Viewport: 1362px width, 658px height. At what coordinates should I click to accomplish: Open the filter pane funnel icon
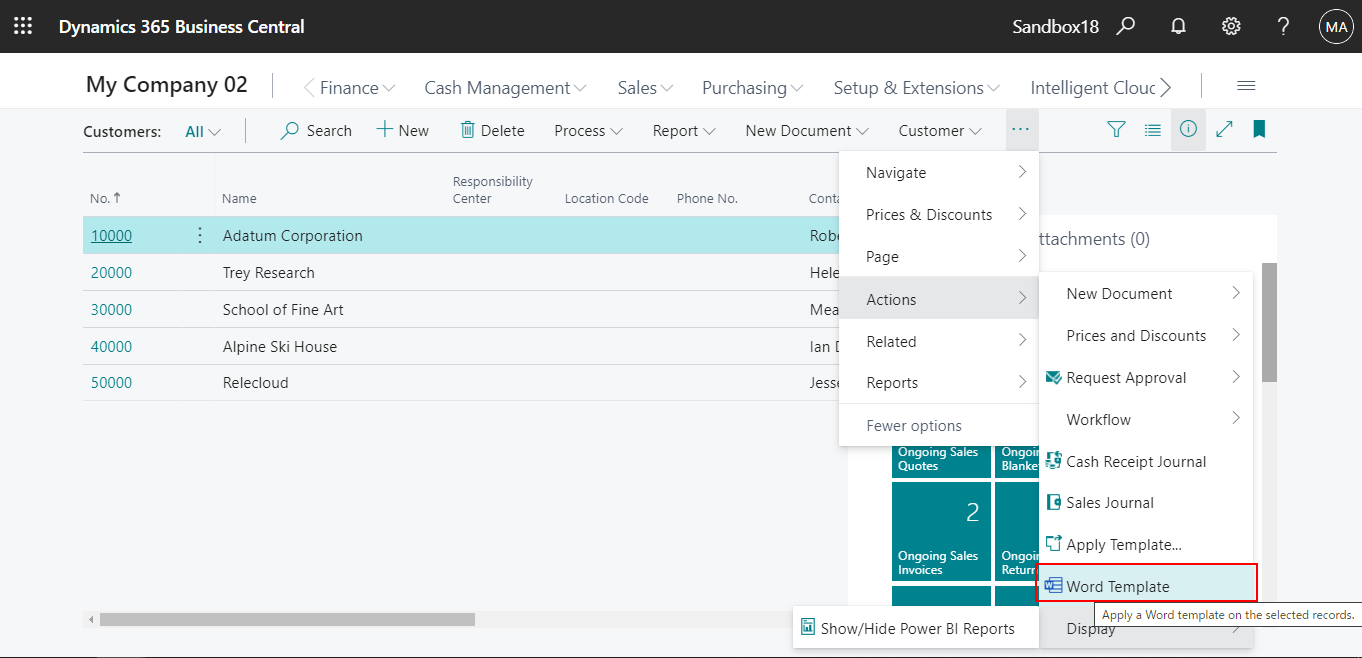tap(1116, 130)
